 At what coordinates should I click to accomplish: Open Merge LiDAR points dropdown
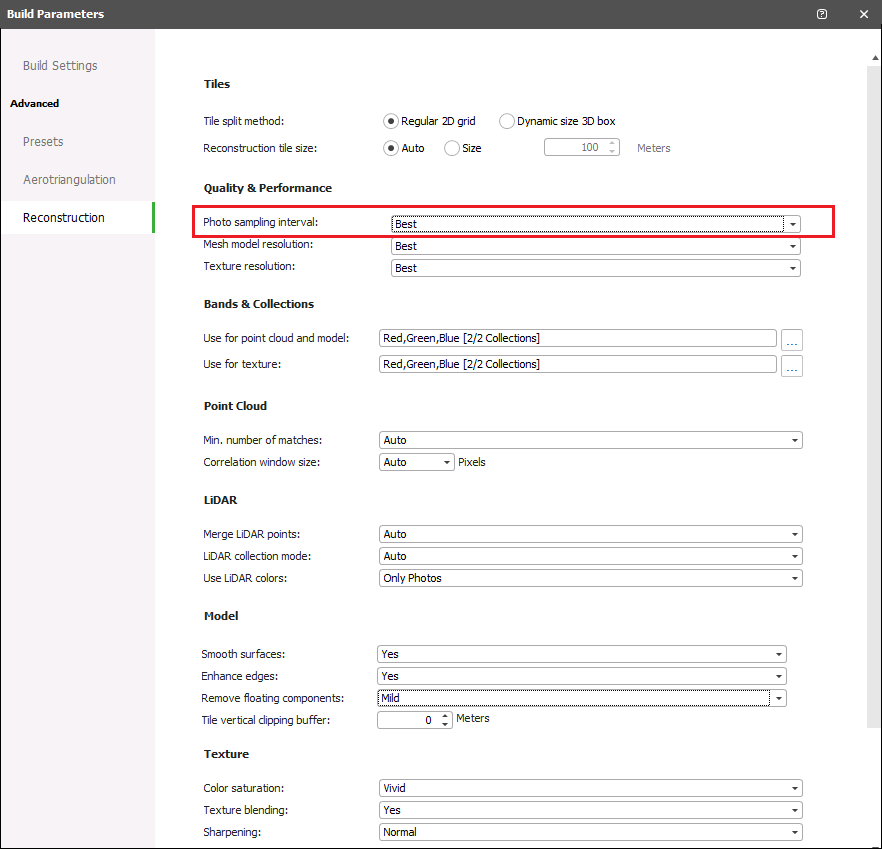[591, 534]
